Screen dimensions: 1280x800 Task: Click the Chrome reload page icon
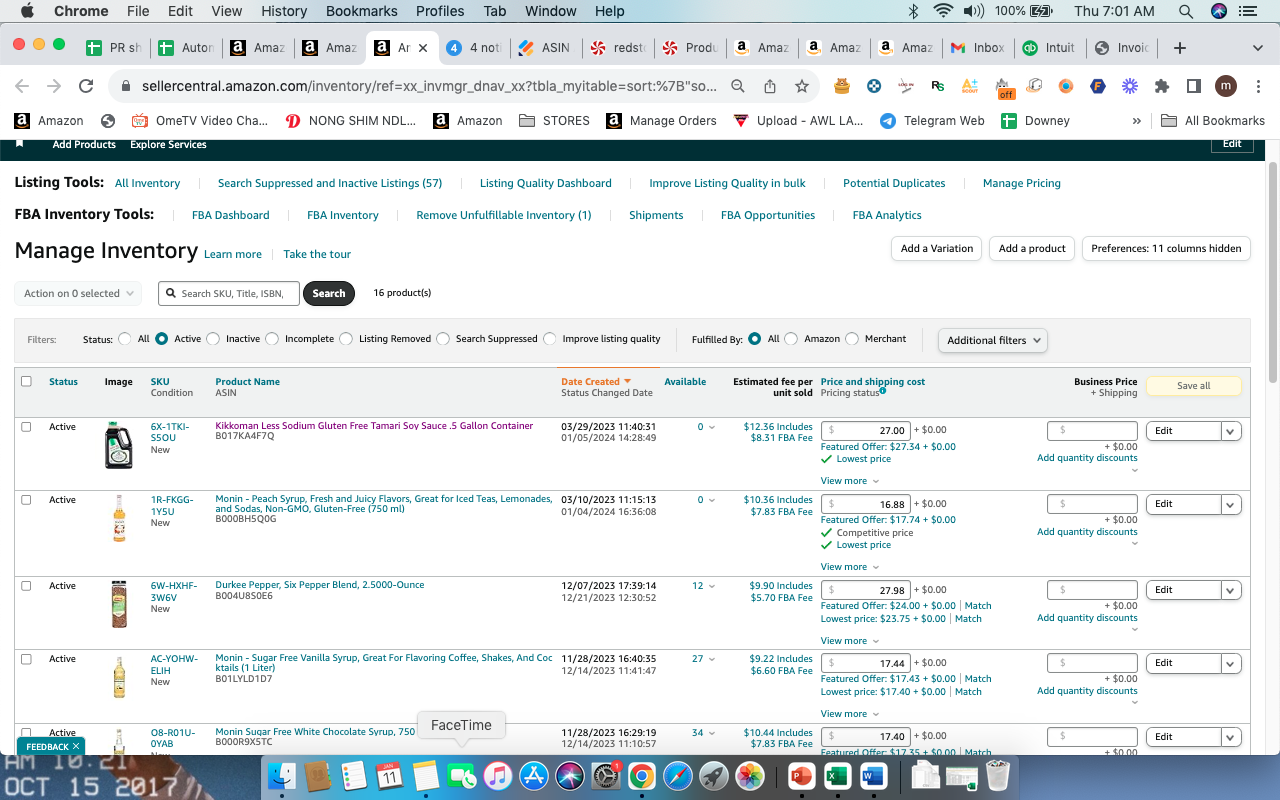[86, 86]
